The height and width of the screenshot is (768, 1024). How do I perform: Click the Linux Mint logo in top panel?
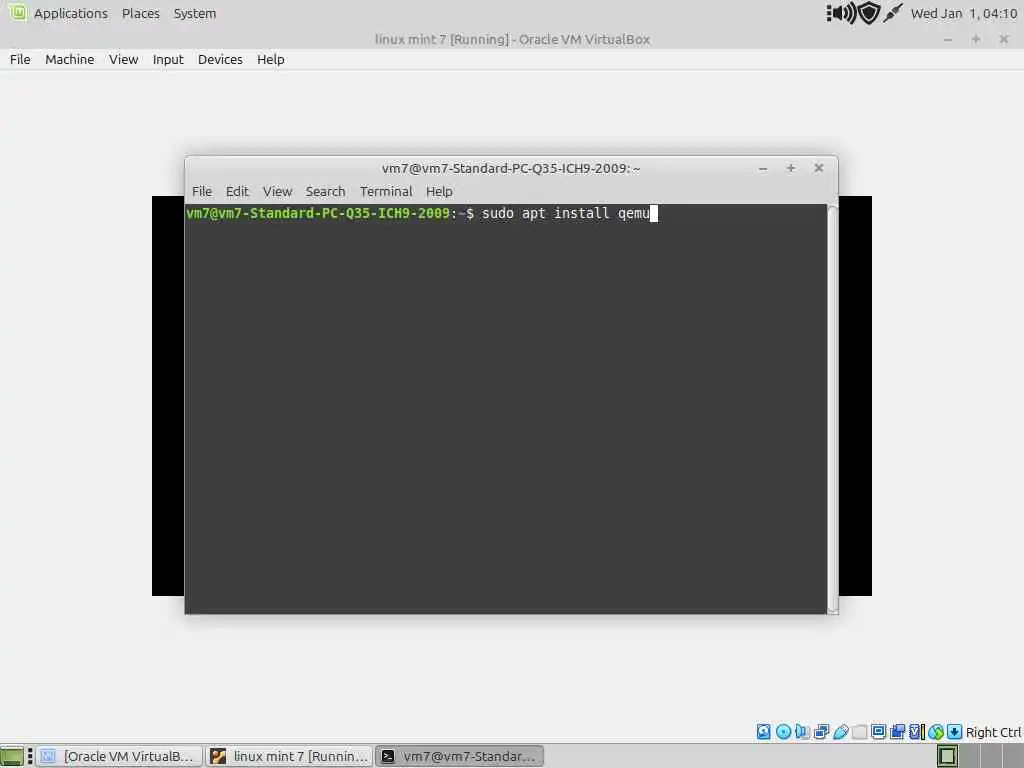18,12
